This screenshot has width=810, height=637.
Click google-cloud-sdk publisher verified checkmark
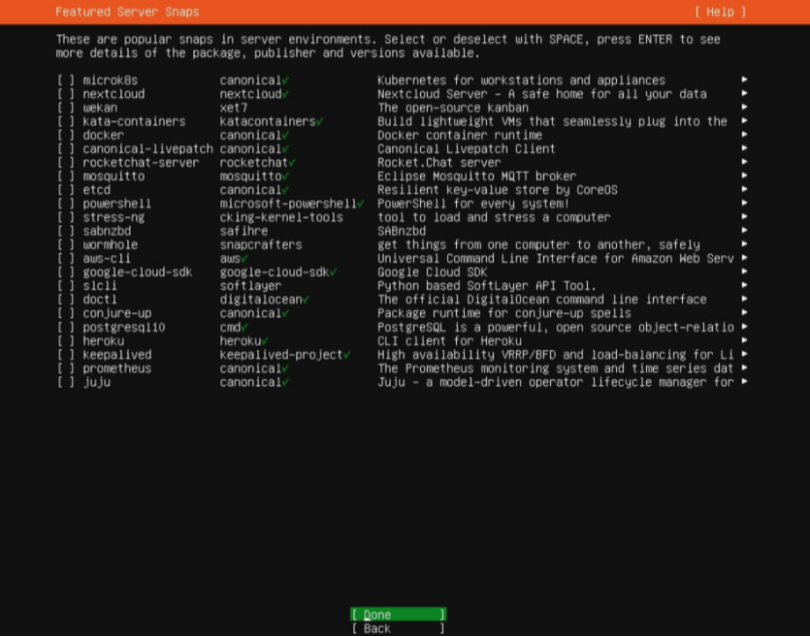332,272
